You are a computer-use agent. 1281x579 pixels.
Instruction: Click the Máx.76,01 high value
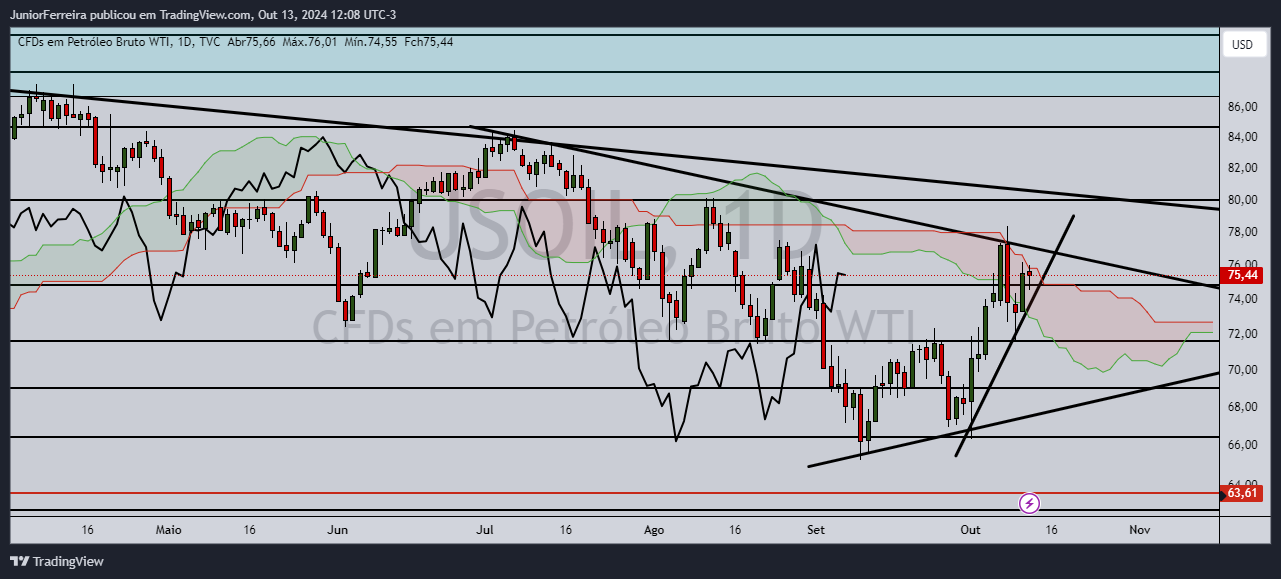[311, 42]
